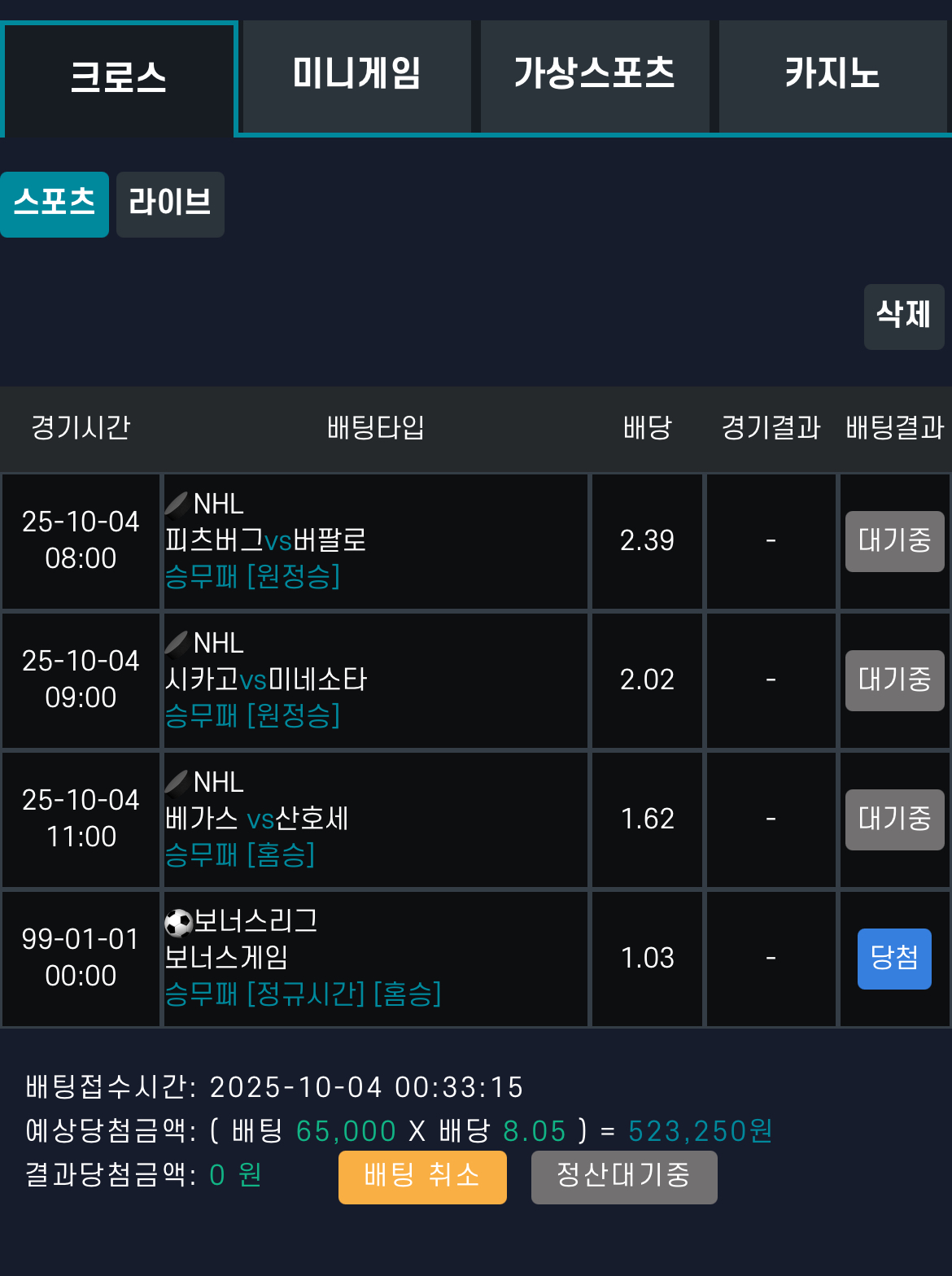Select the 크로스 tab

pyautogui.click(x=119, y=75)
